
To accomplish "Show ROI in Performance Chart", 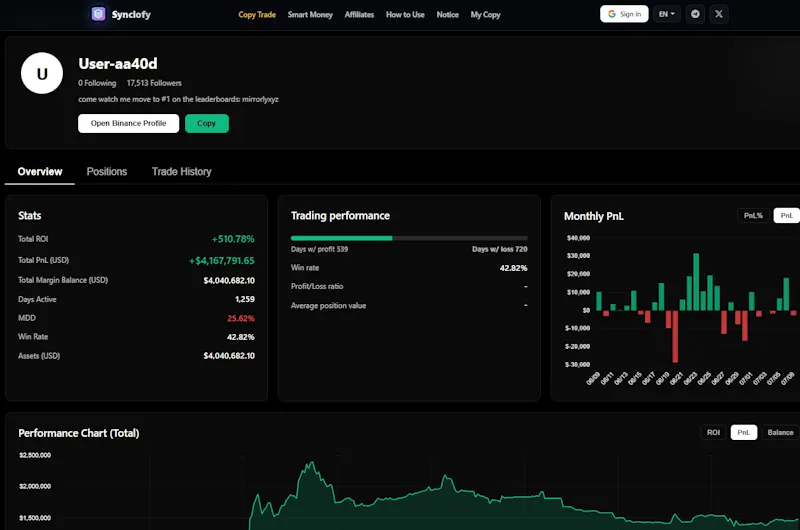I will 713,433.
